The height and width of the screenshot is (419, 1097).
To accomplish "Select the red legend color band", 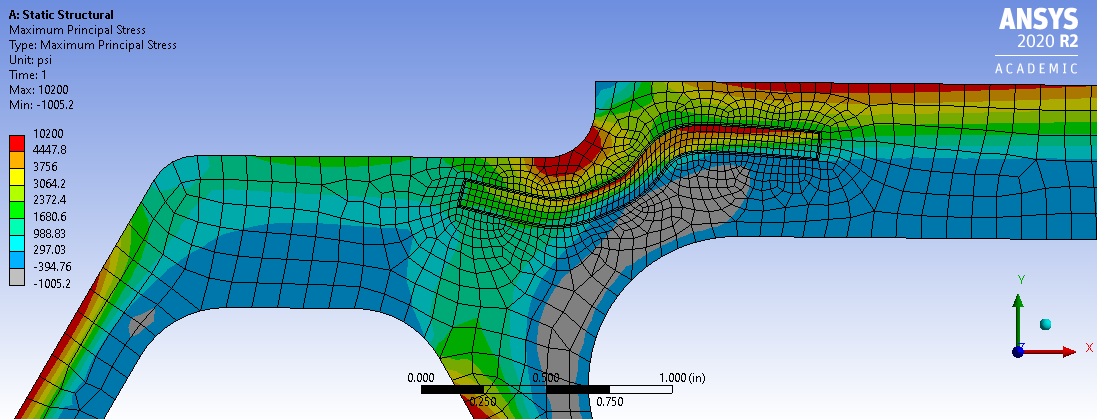I will tap(17, 142).
